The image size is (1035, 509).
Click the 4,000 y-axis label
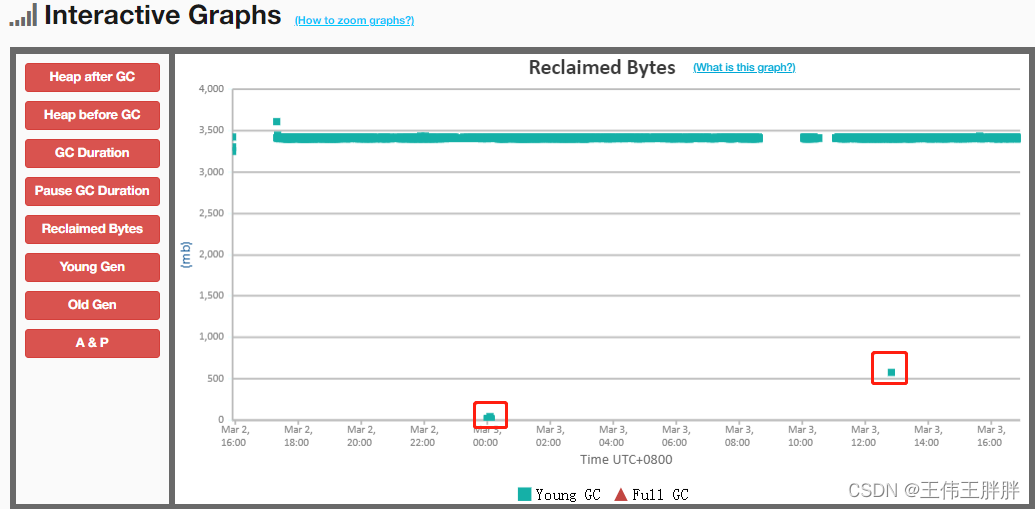point(212,89)
